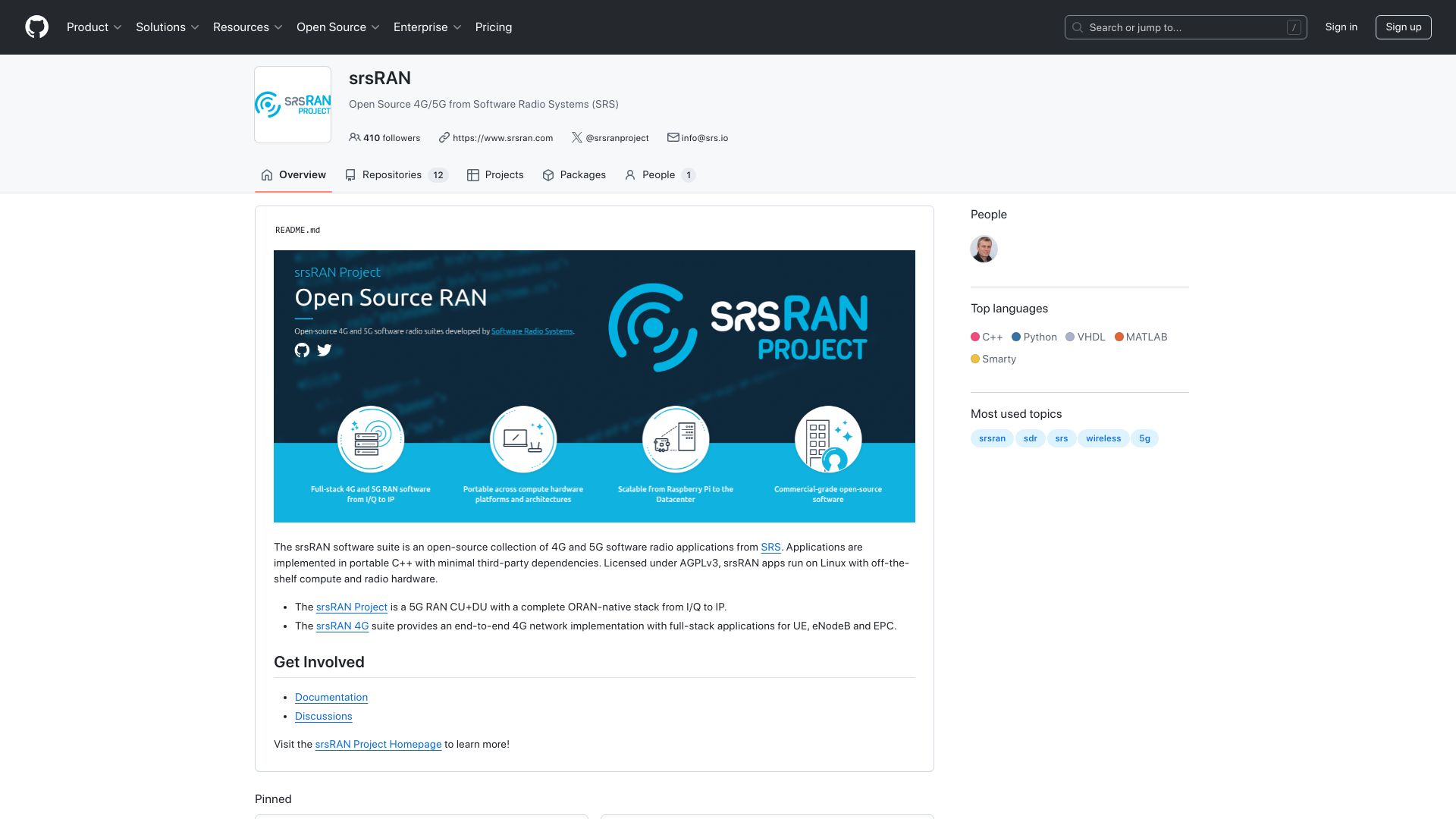1456x819 pixels.
Task: Select the wireless topic tag
Action: coord(1103,438)
